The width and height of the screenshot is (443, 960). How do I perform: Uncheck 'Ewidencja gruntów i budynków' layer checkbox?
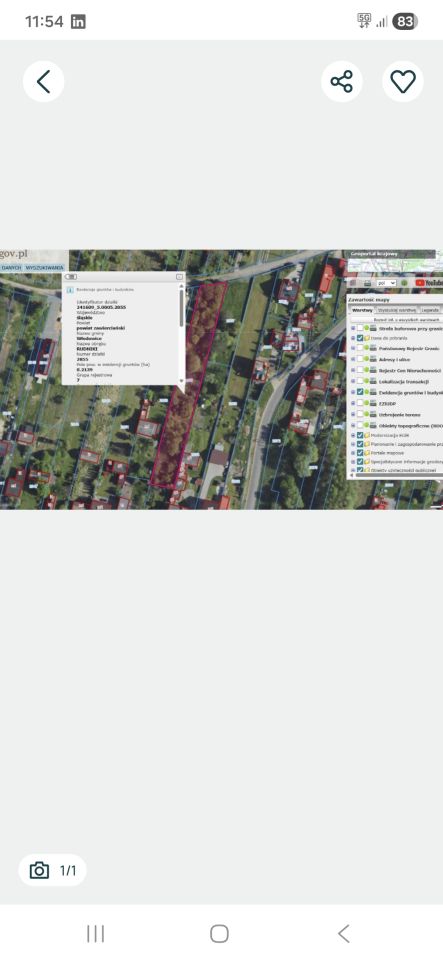[360, 392]
